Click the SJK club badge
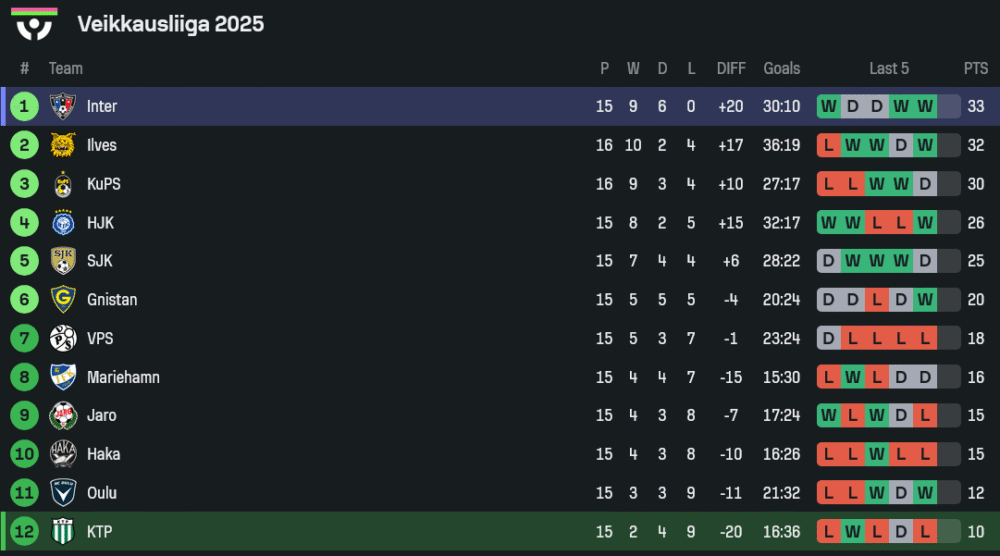The image size is (1000, 556). [63, 261]
